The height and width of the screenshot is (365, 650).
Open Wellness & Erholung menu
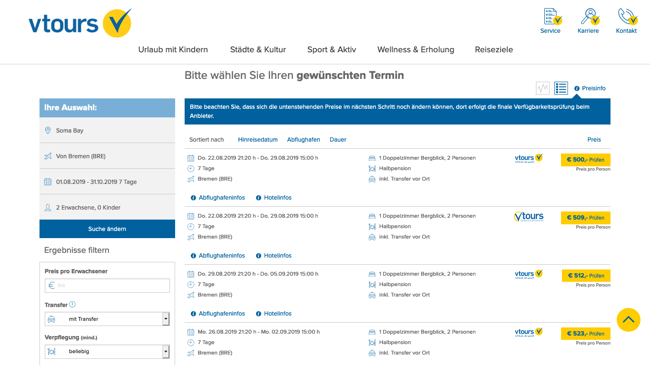(x=416, y=49)
